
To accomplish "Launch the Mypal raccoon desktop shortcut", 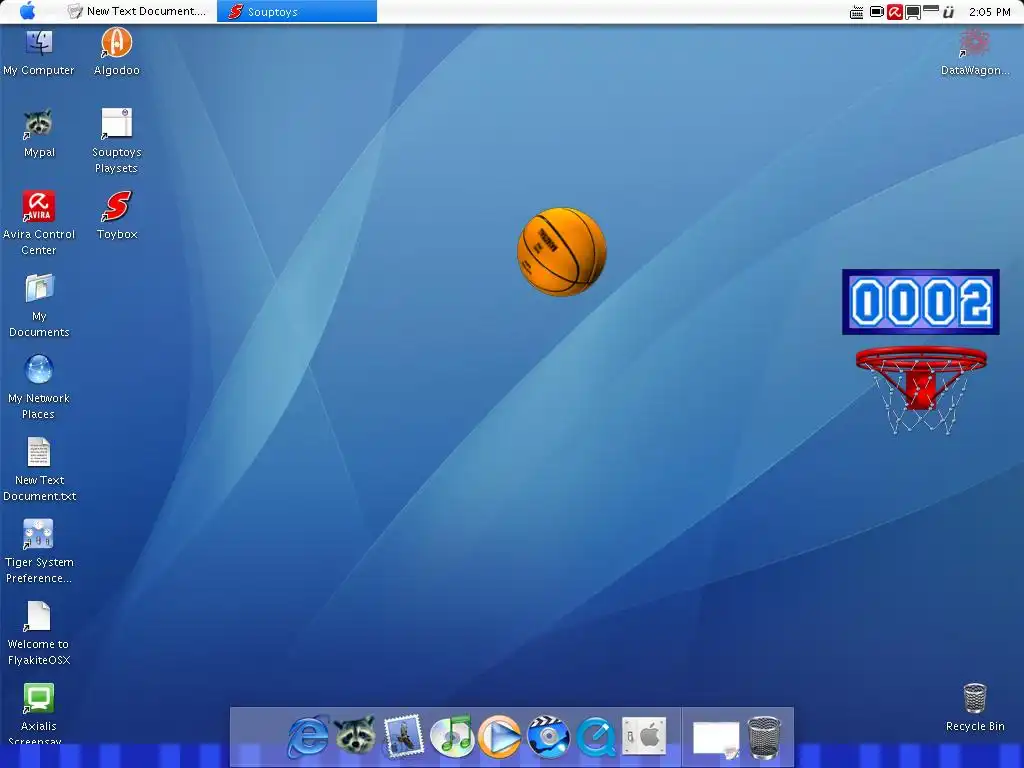I will click(39, 133).
